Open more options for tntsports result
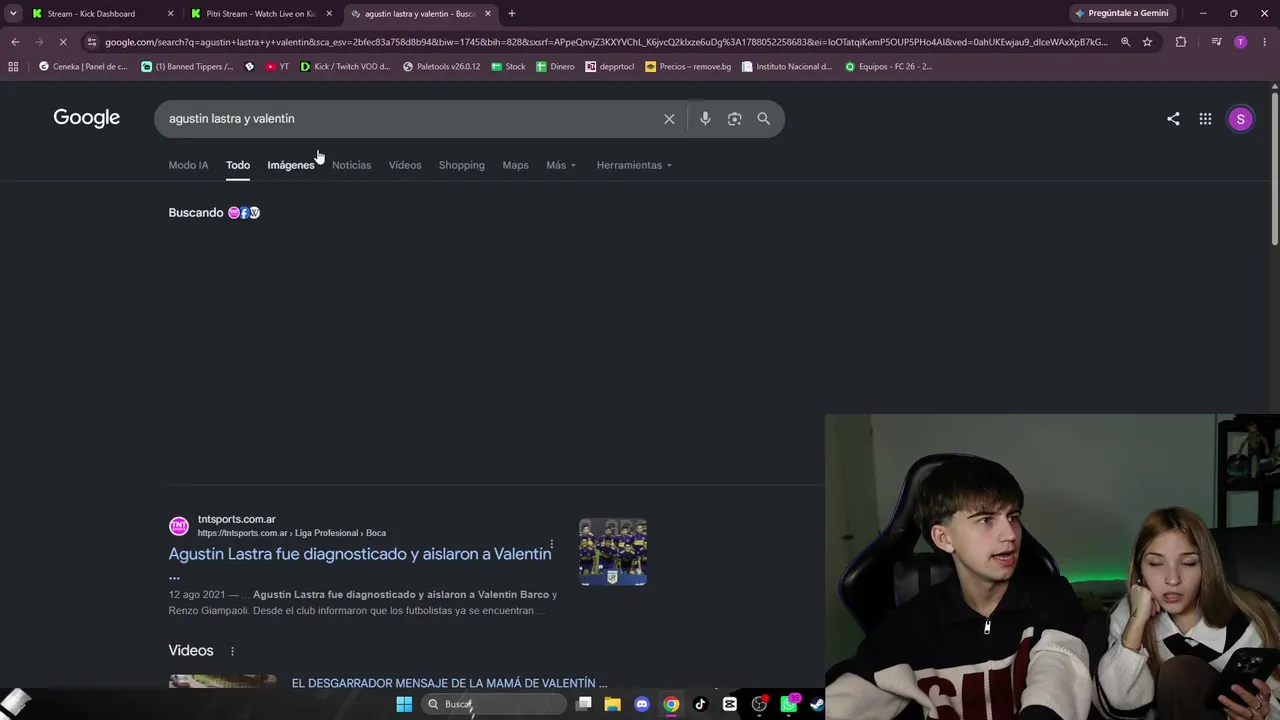This screenshot has width=1280, height=720. (x=551, y=545)
